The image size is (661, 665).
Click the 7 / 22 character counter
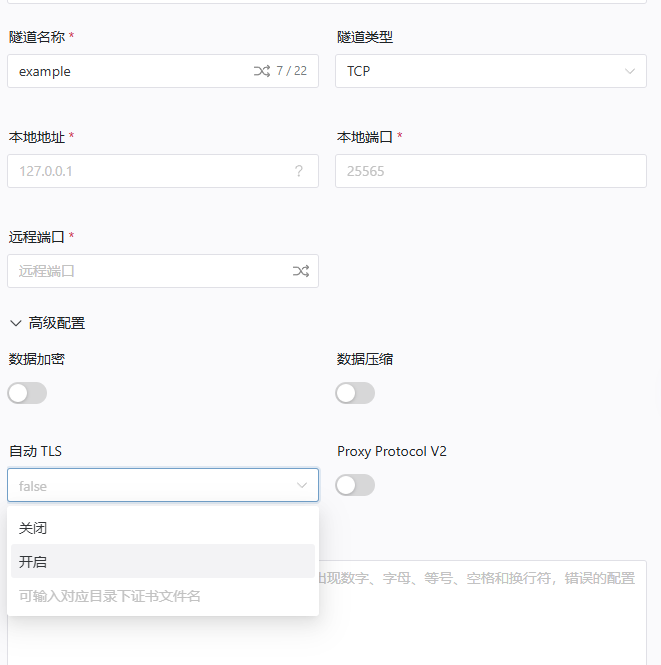[291, 71]
